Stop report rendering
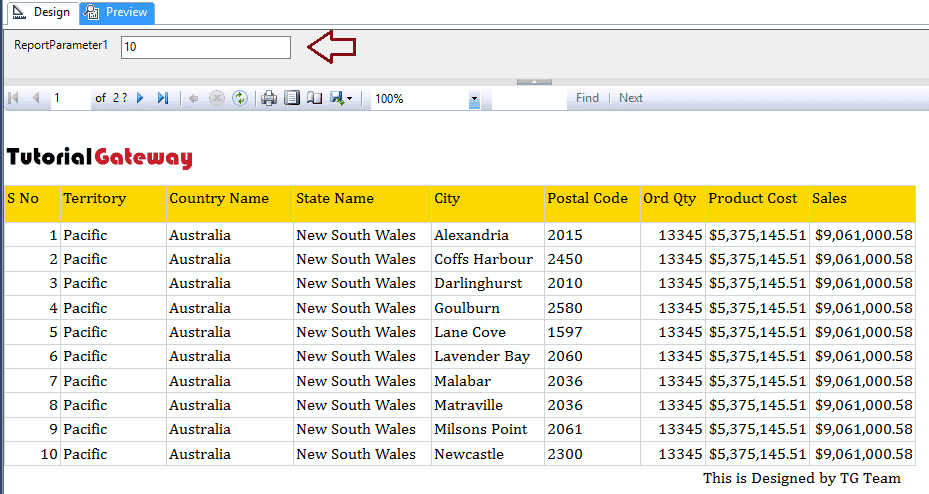This screenshot has height=494, width=929. pos(216,98)
